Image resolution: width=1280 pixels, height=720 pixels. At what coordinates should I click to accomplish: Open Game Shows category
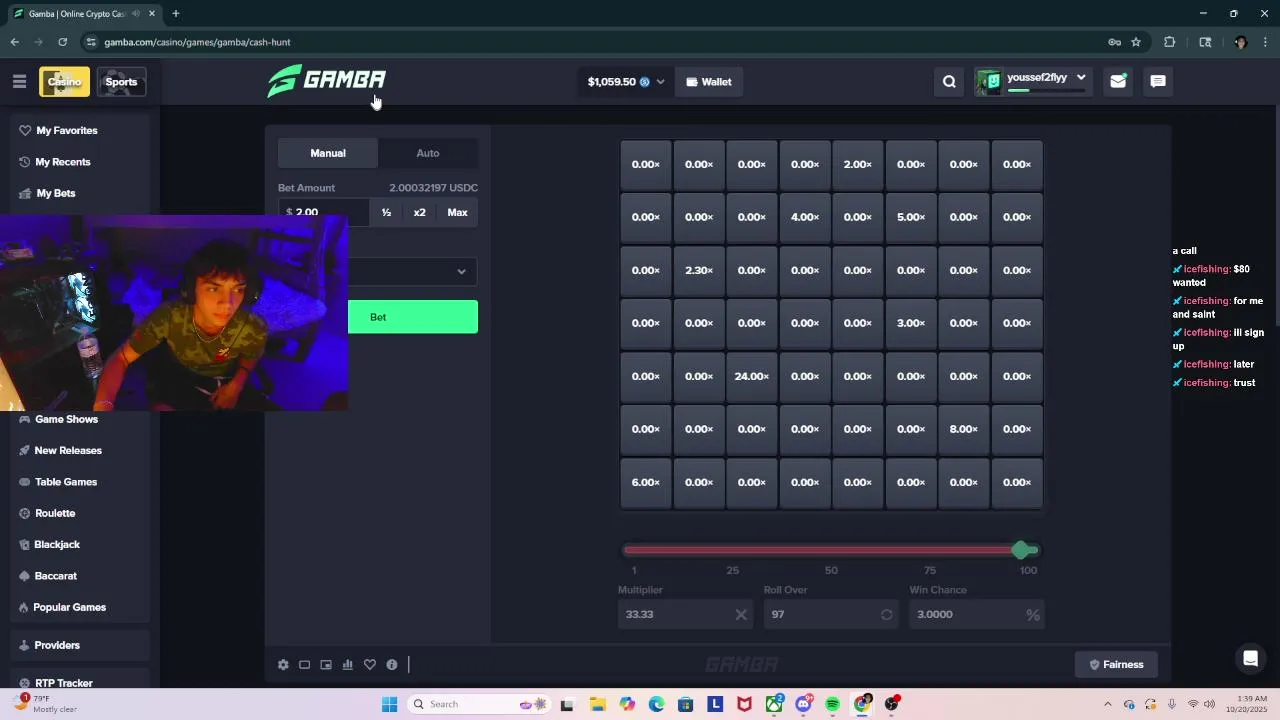78,419
